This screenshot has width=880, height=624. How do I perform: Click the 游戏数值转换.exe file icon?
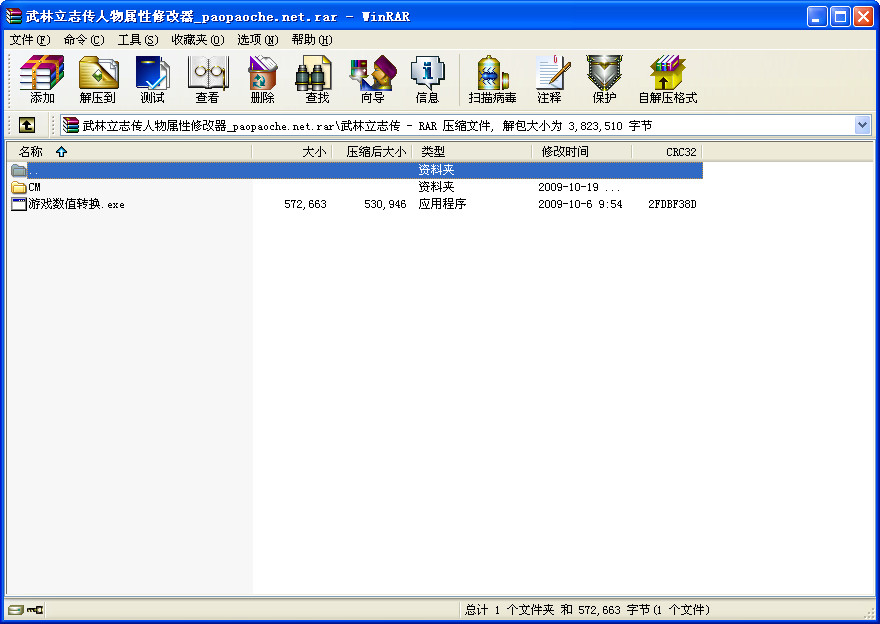coord(19,204)
